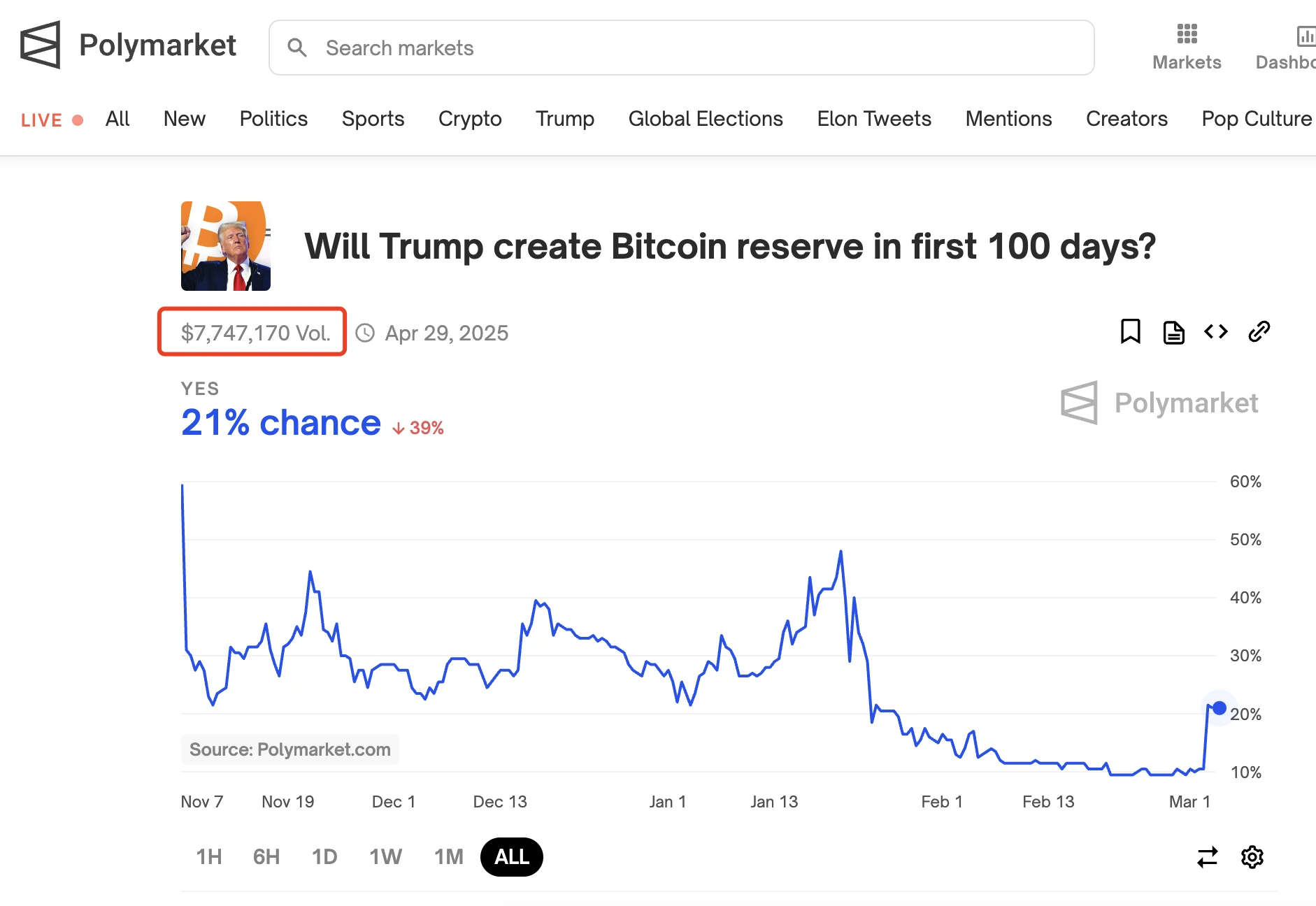This screenshot has width=1316, height=906.
Task: Open chart settings gear icon
Action: [x=1252, y=857]
